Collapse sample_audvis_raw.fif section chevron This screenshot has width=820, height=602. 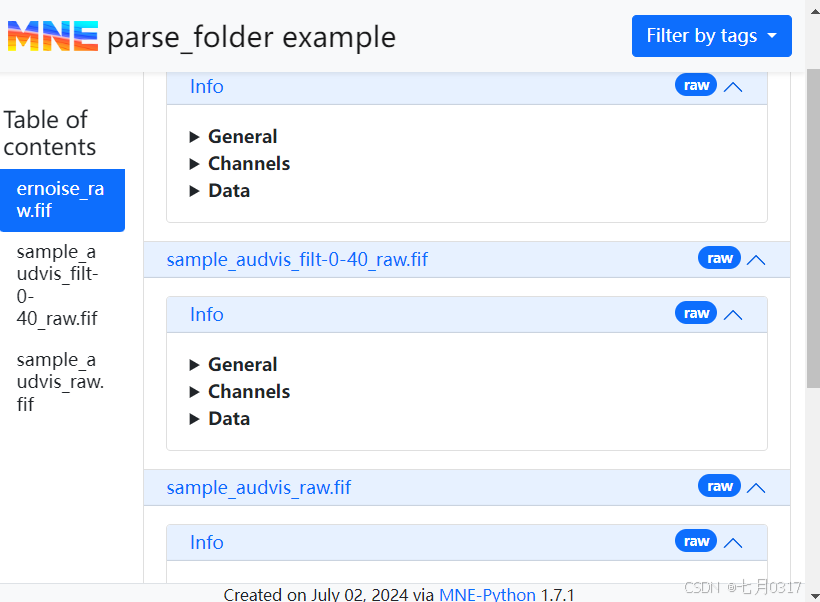[x=756, y=488]
